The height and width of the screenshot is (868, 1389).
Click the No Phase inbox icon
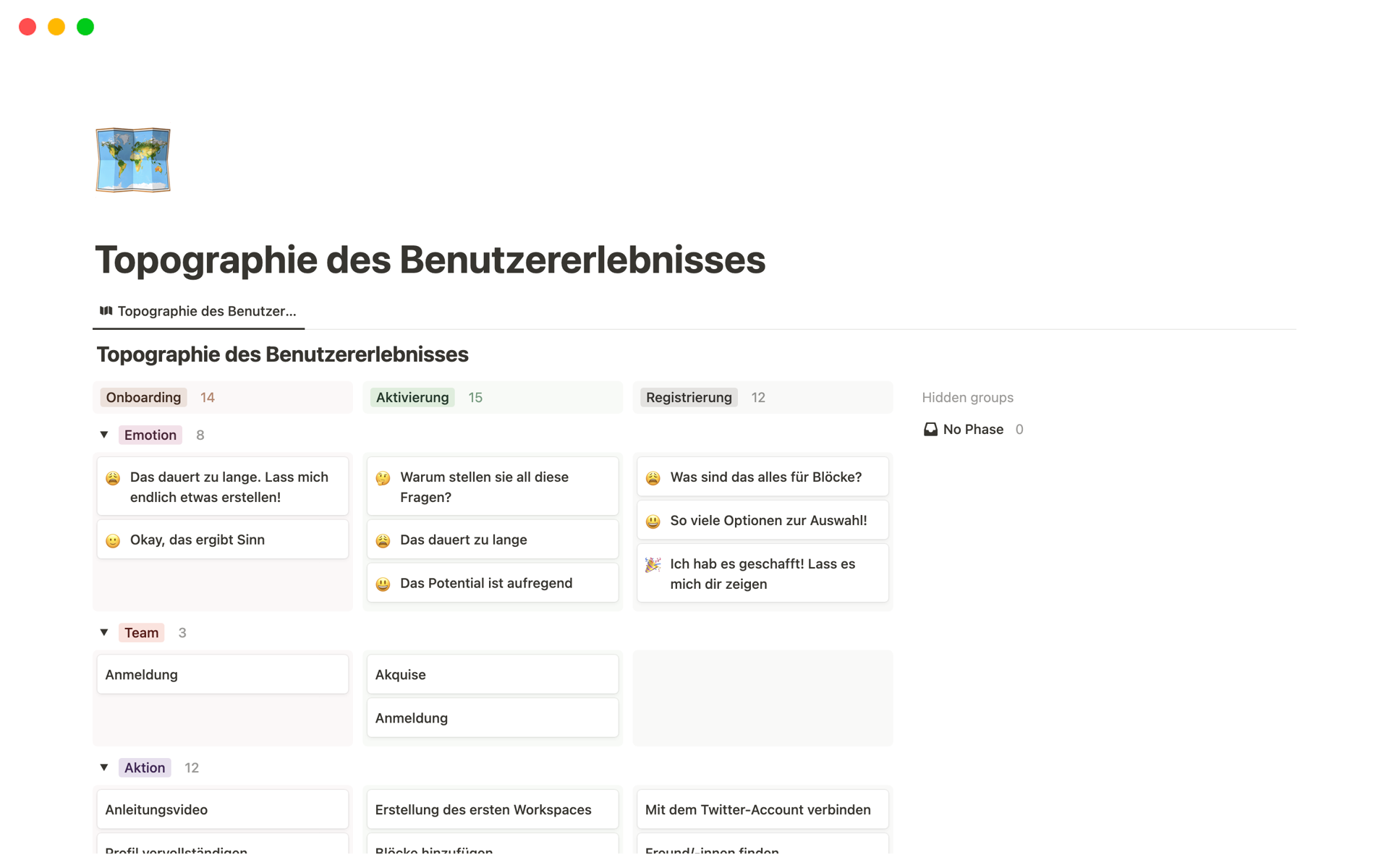tap(930, 430)
